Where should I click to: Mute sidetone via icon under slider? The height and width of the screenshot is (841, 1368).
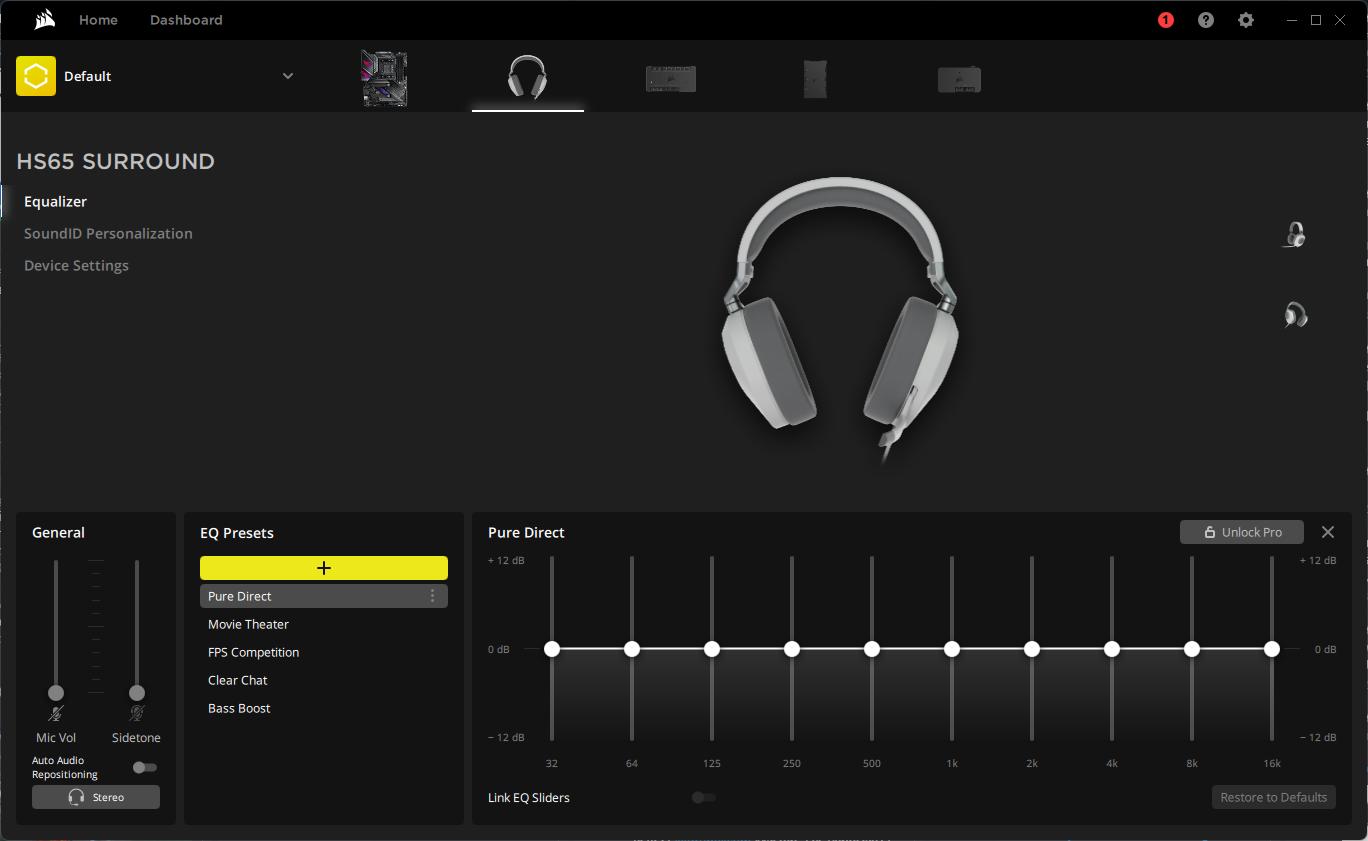[137, 713]
